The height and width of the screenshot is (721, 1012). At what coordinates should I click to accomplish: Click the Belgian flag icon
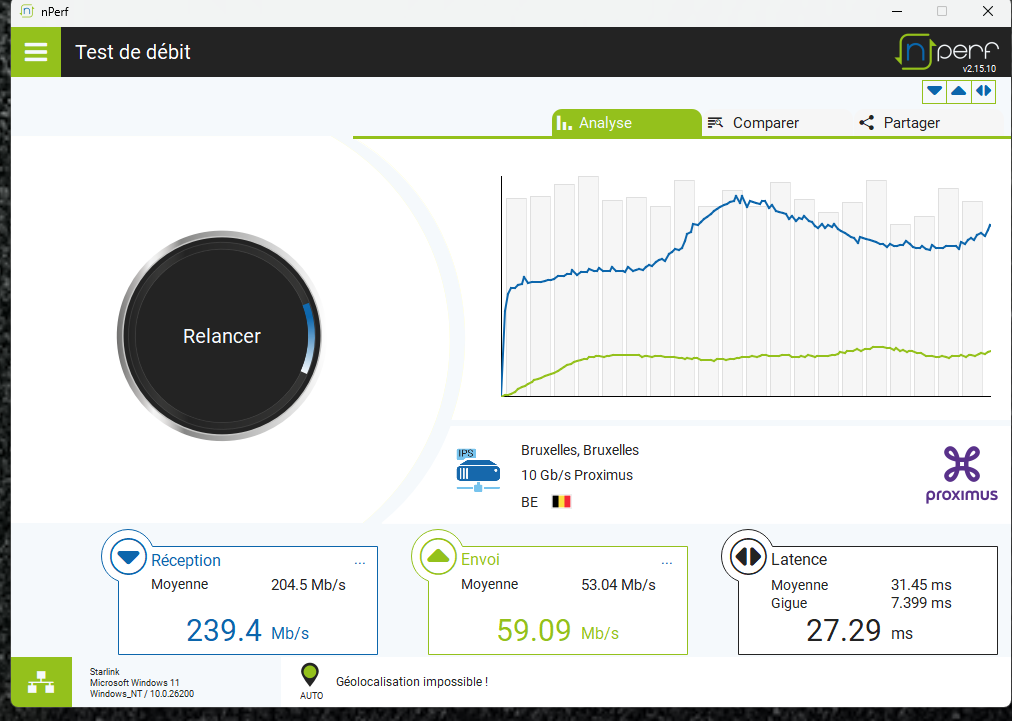click(562, 502)
